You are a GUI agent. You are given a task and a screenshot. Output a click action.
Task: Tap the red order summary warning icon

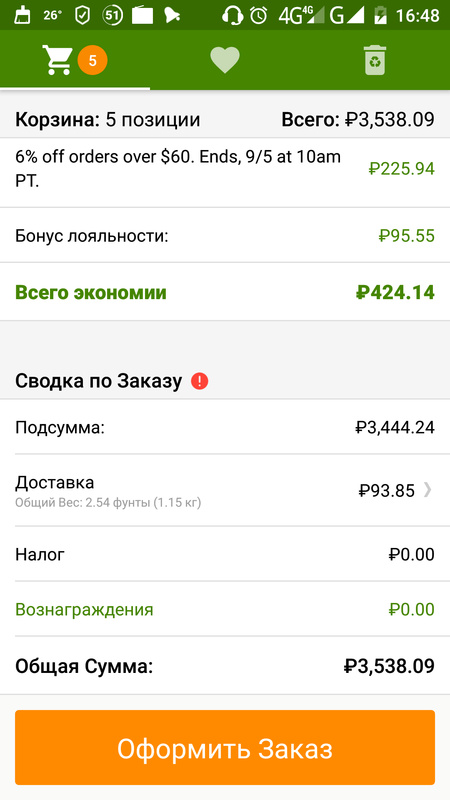(199, 381)
